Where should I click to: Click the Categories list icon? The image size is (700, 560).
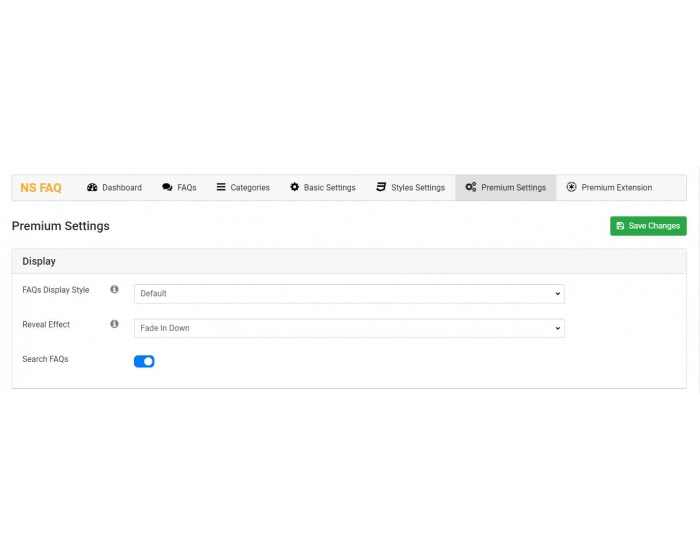(221, 188)
